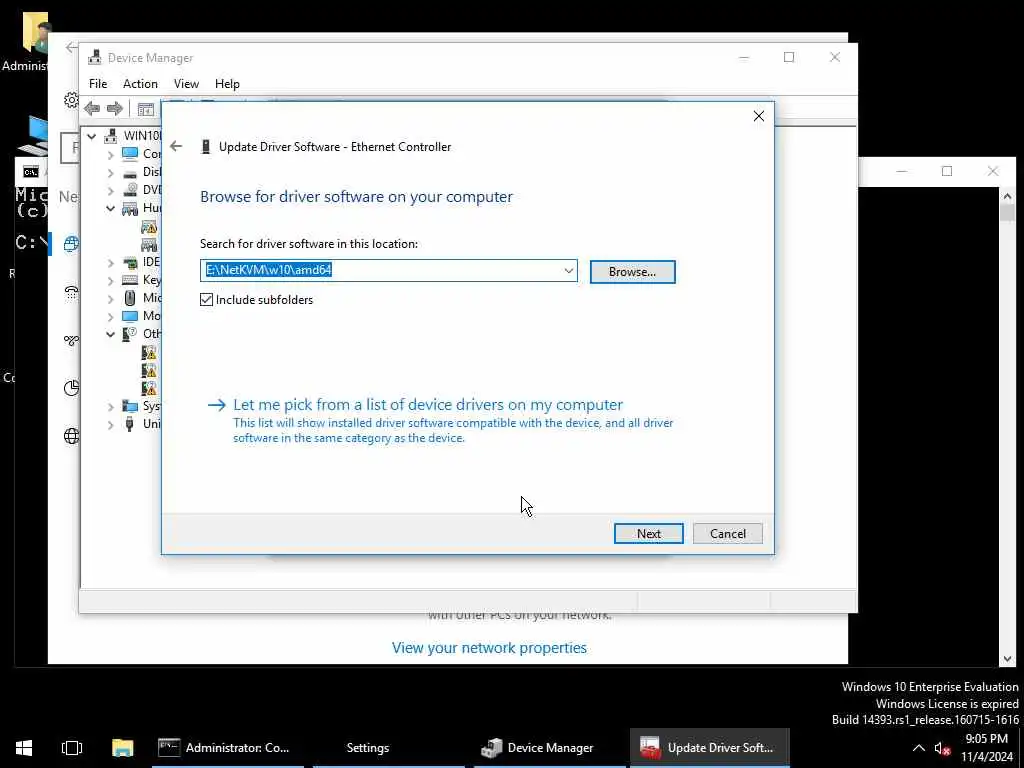The image size is (1024, 768).
Task: Select the Monitors icon
Action: point(130,316)
